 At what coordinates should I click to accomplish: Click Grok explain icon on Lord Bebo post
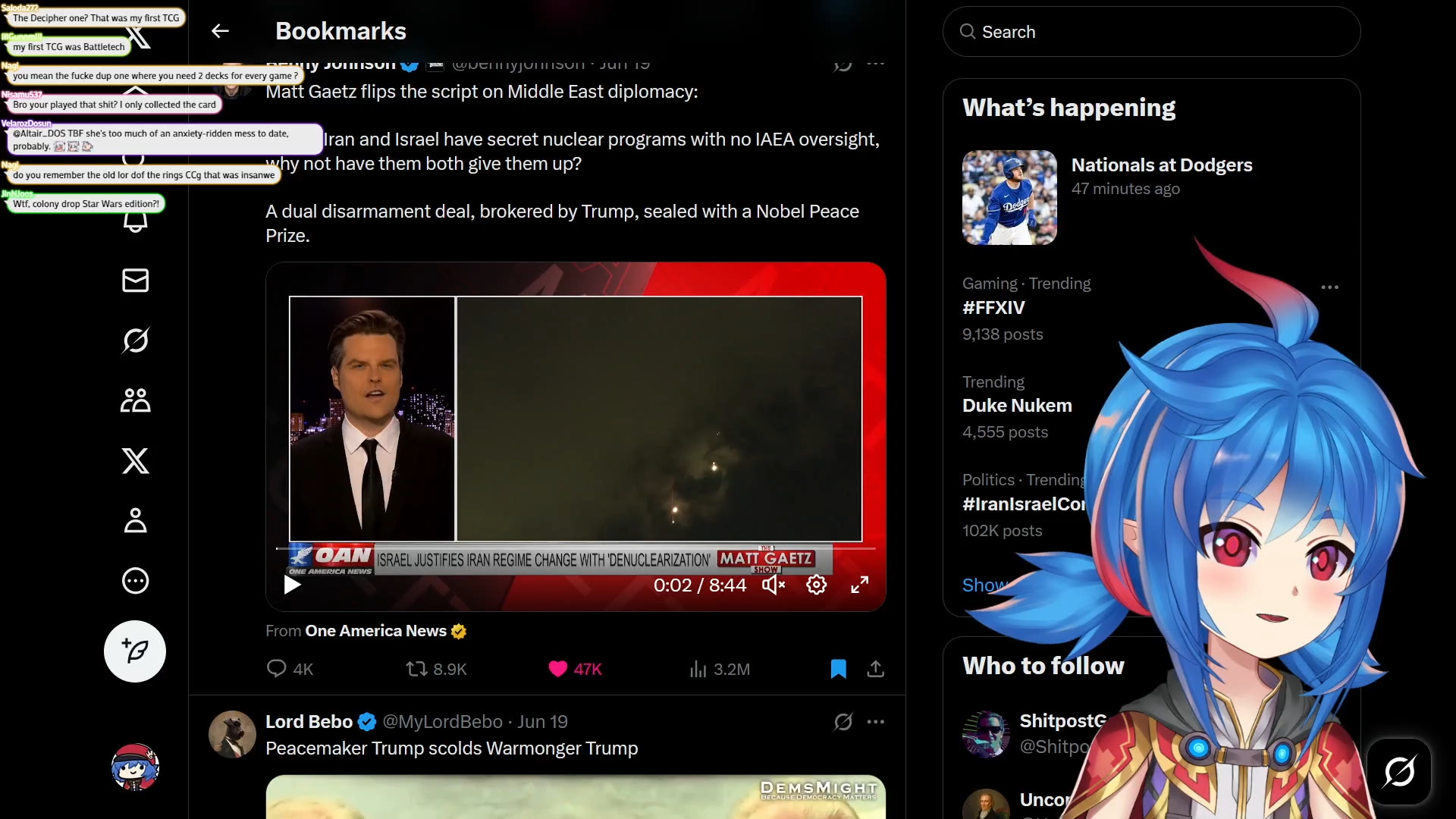point(843,722)
